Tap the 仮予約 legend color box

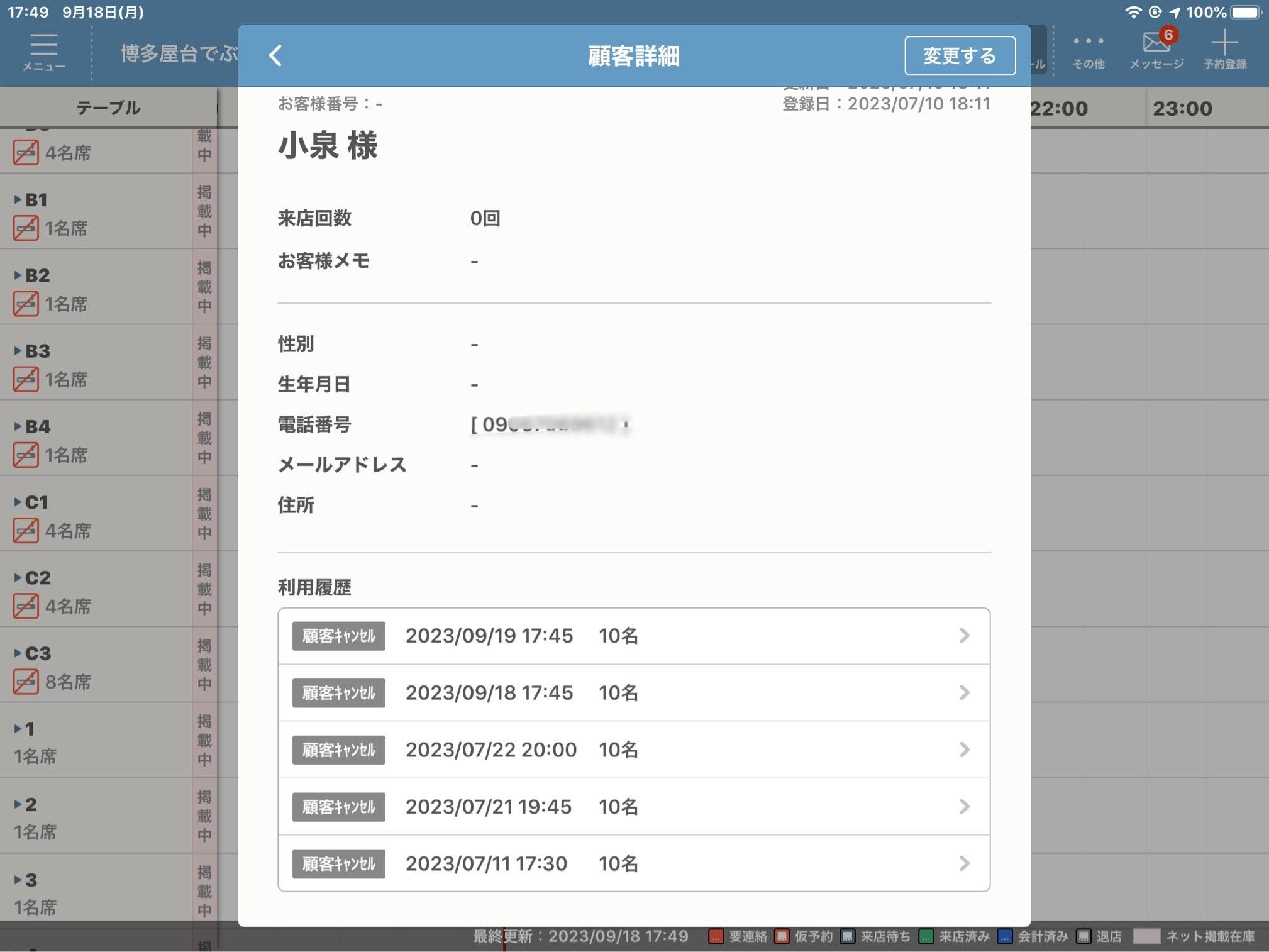tap(782, 936)
